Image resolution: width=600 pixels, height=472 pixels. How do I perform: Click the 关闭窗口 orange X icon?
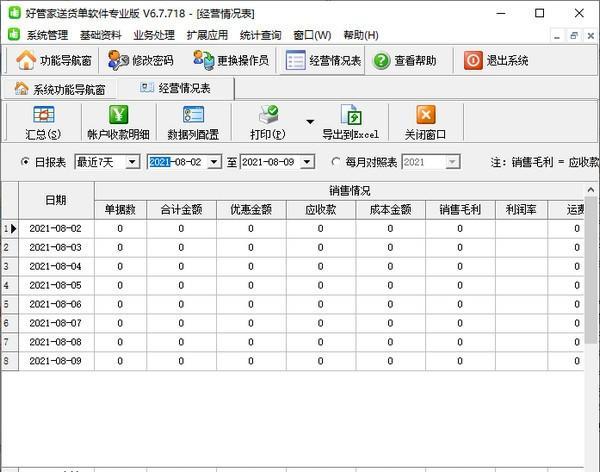pos(426,115)
